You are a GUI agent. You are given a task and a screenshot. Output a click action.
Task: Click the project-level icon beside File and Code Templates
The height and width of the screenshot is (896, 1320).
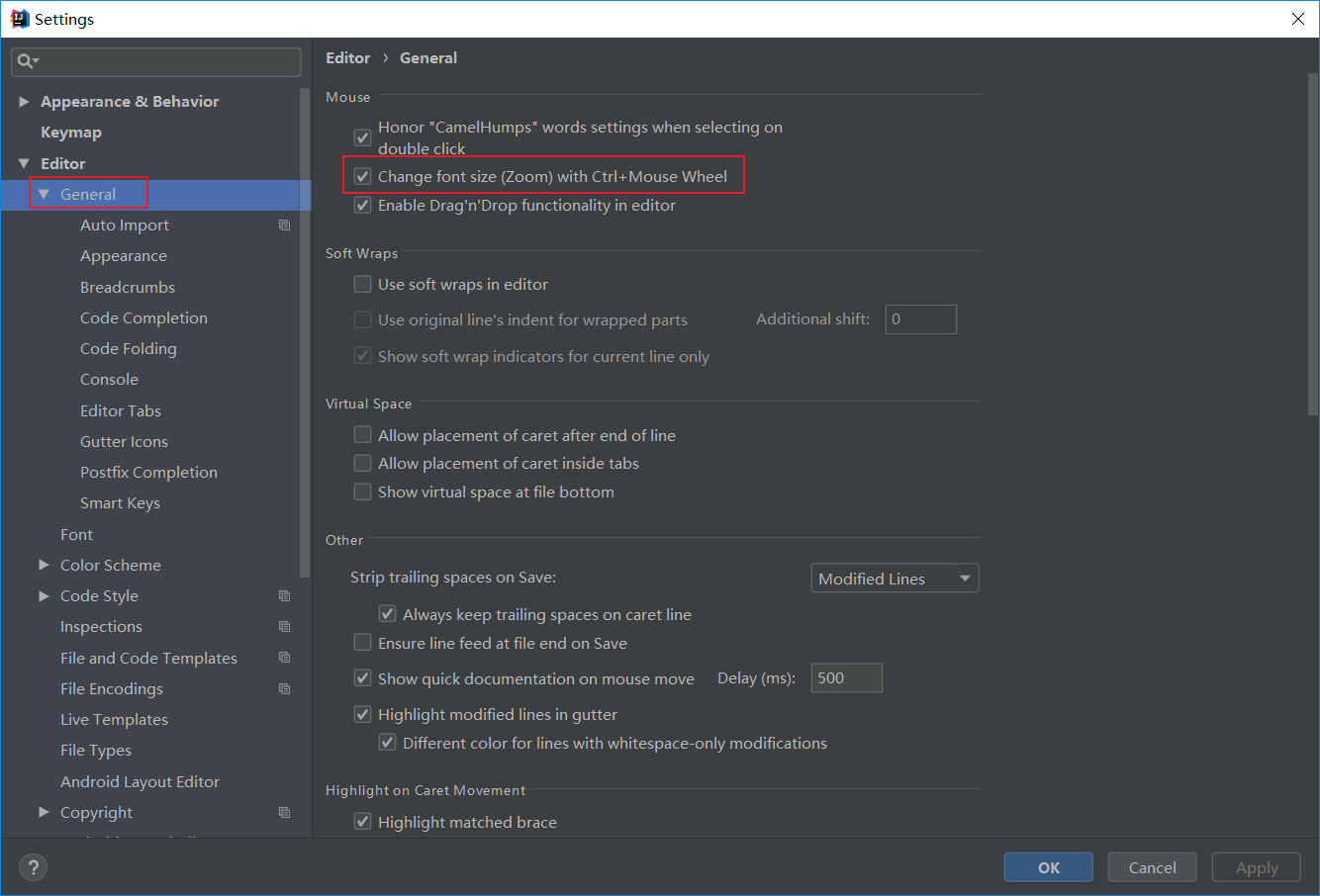coord(284,658)
